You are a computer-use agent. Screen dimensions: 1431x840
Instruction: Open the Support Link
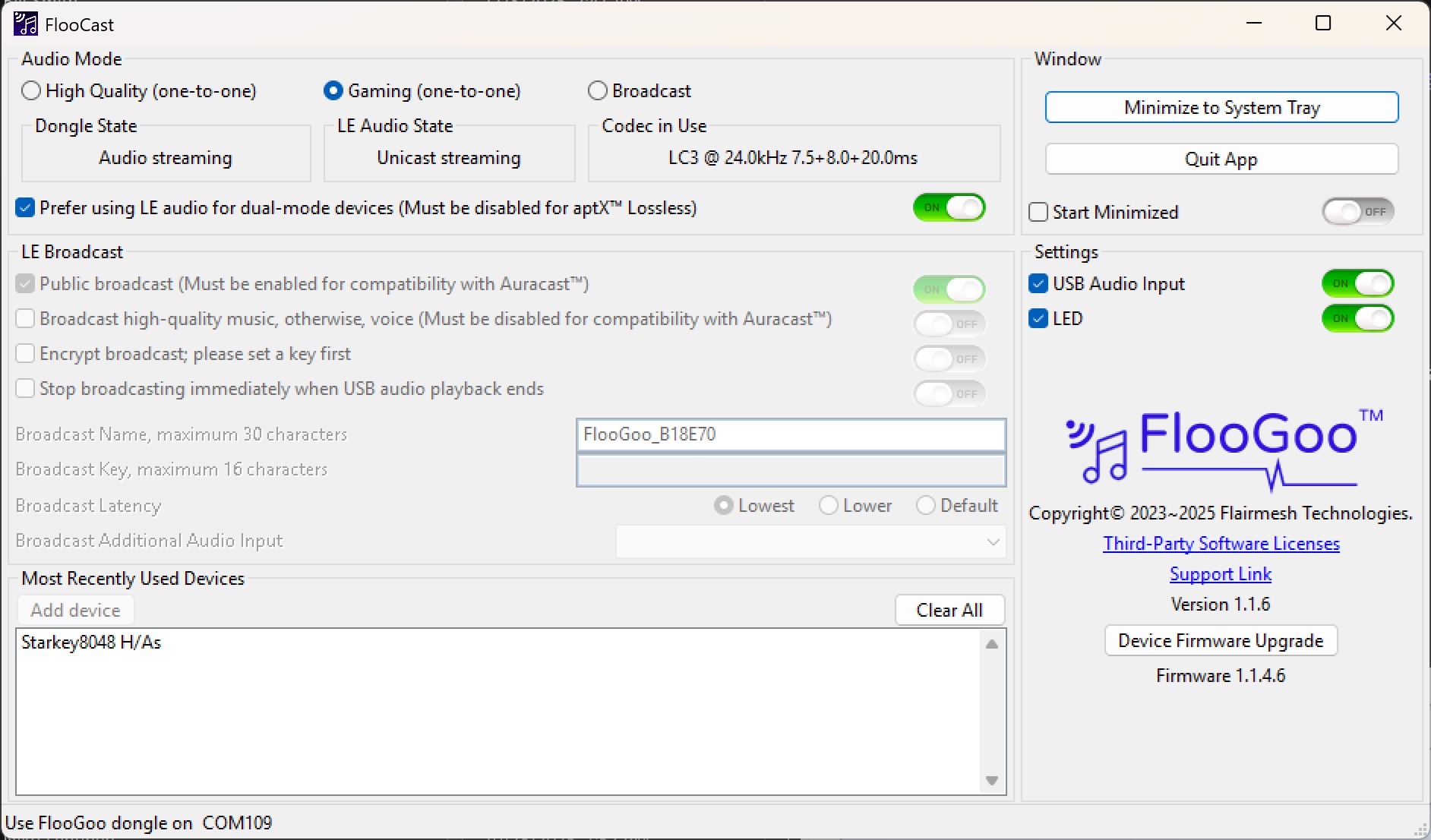(x=1220, y=574)
